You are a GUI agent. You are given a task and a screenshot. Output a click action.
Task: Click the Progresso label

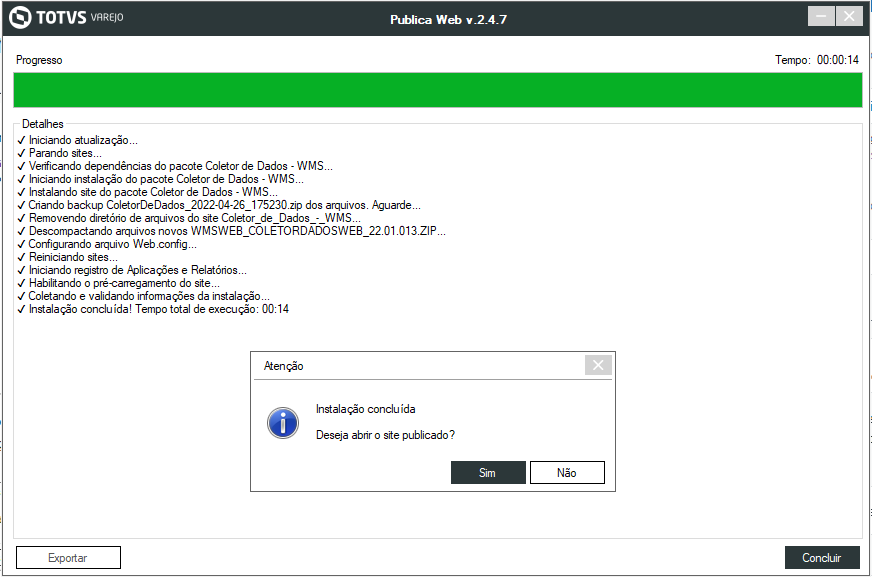[x=39, y=60]
